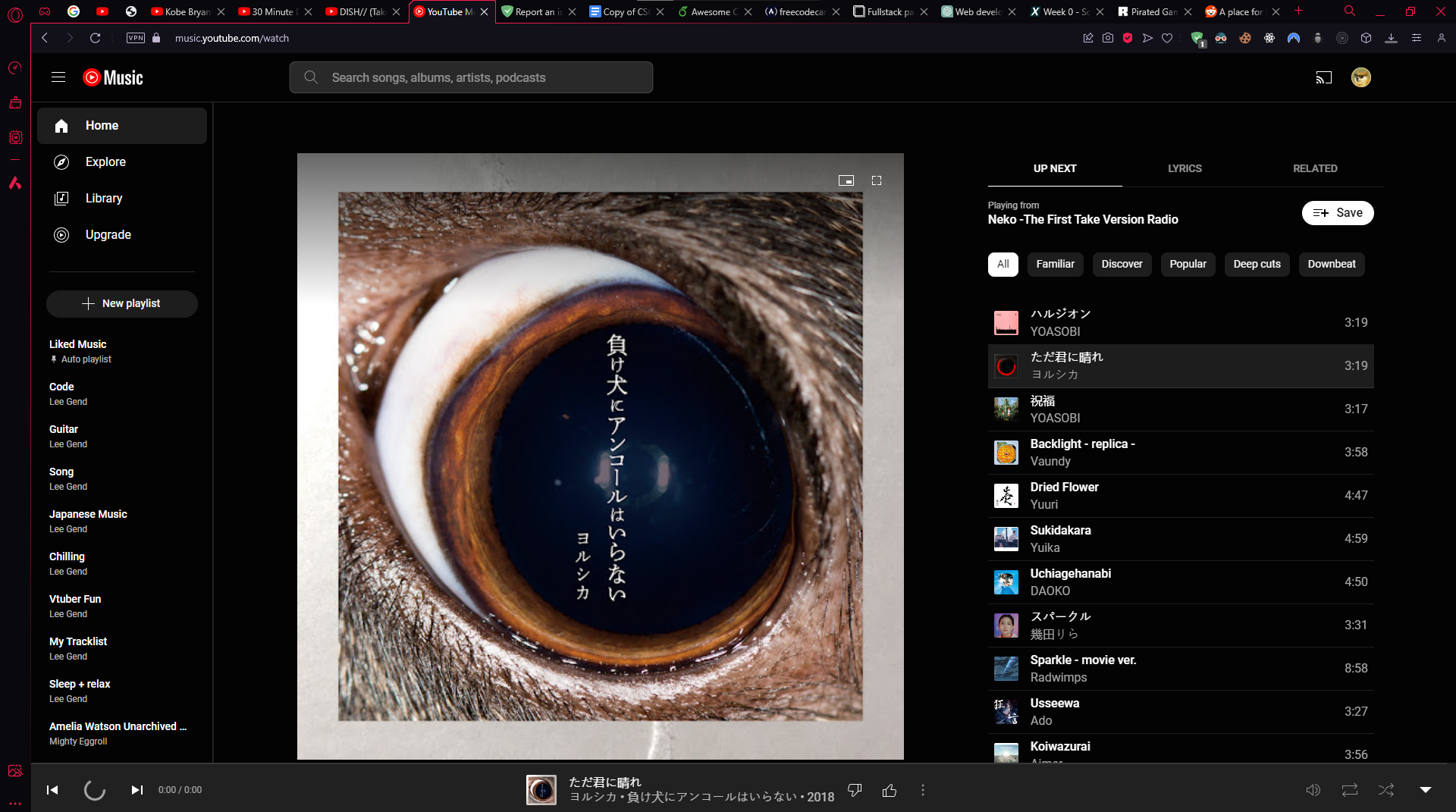The height and width of the screenshot is (812, 1456).
Task: Click the Upgrade icon in sidebar
Action: click(61, 235)
